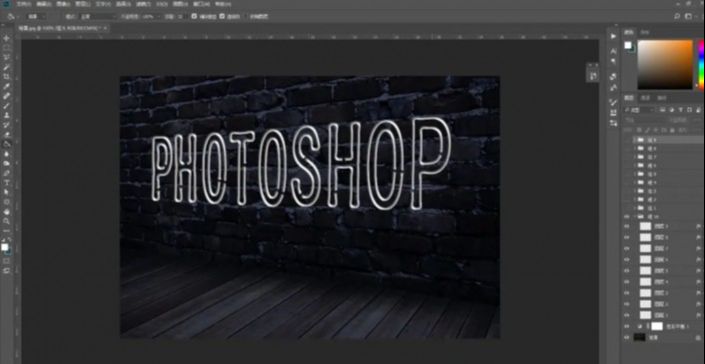Select the Brush tool

(6, 106)
